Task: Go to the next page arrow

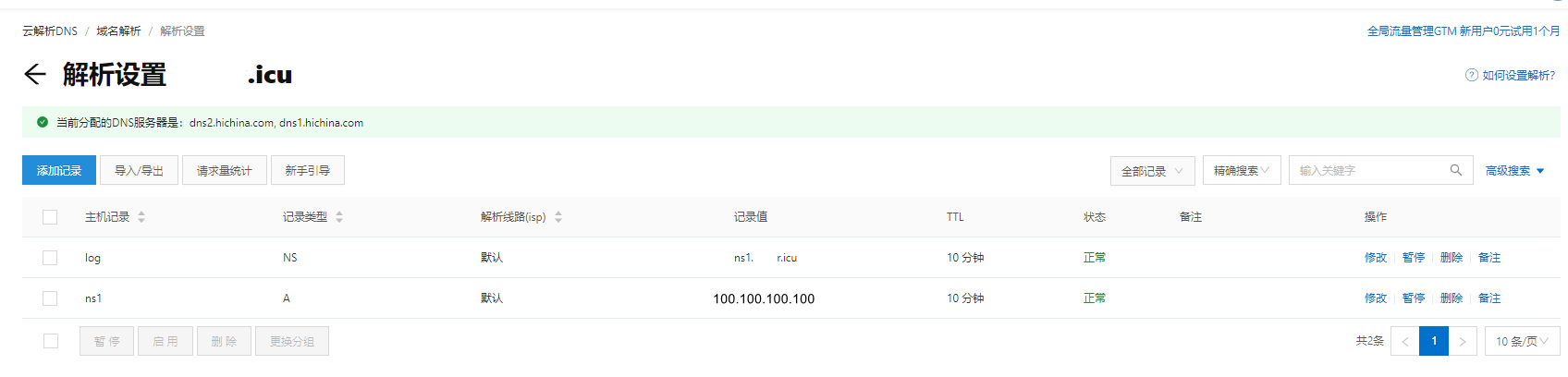Action: (x=1462, y=341)
